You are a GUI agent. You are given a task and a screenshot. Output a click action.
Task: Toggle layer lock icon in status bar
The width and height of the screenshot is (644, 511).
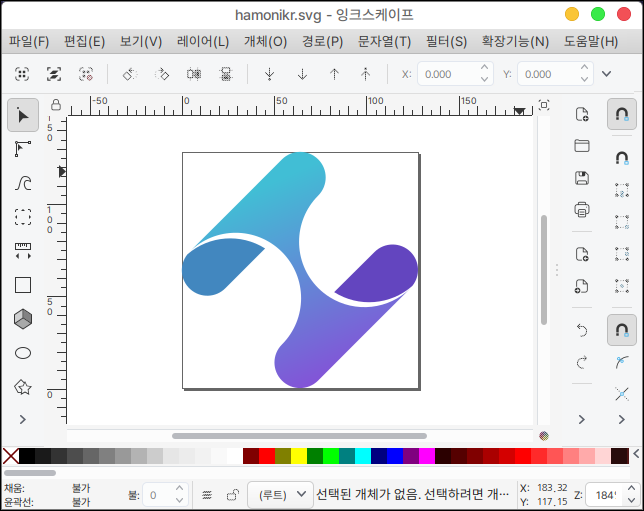click(232, 494)
